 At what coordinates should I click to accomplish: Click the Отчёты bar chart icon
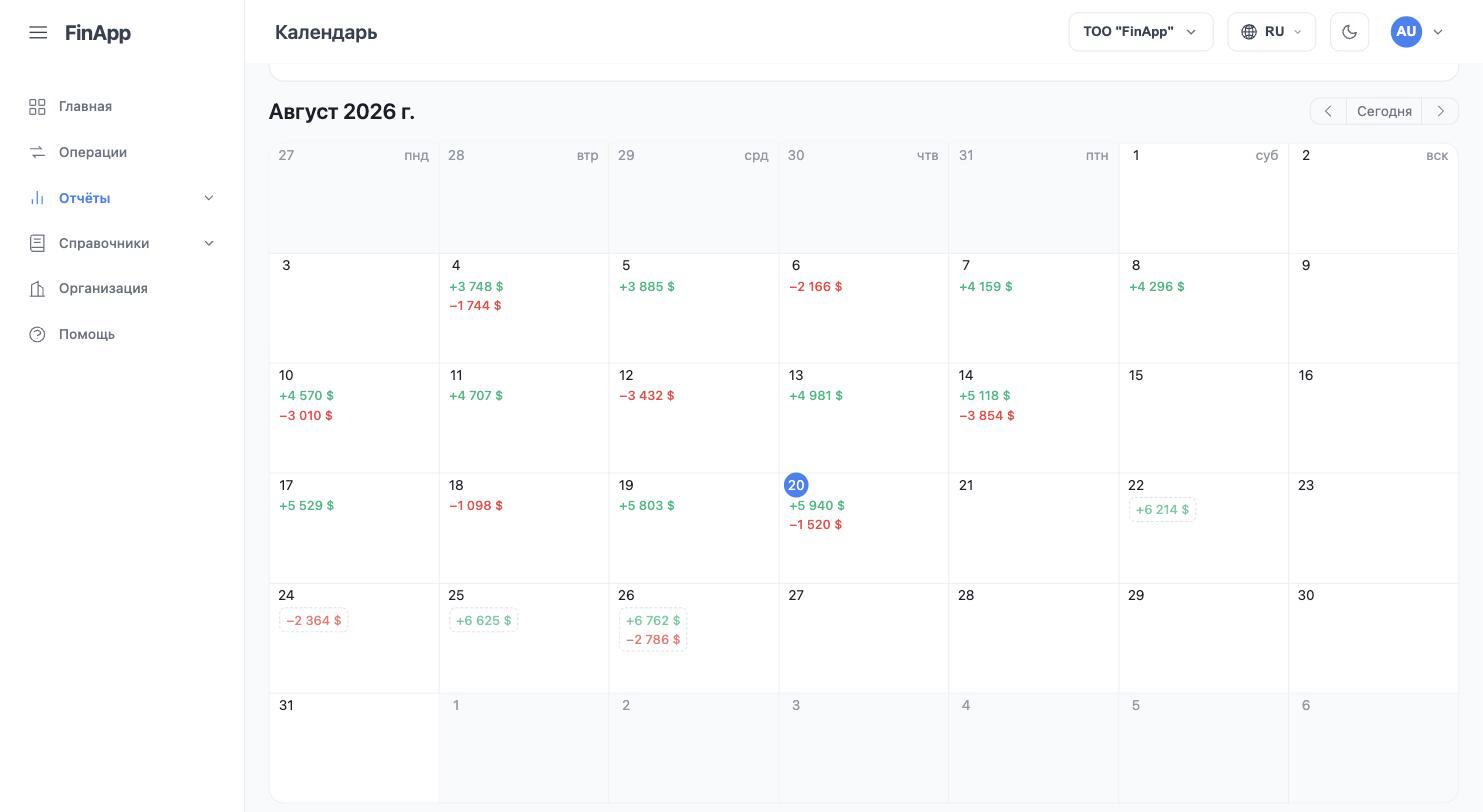pos(37,198)
